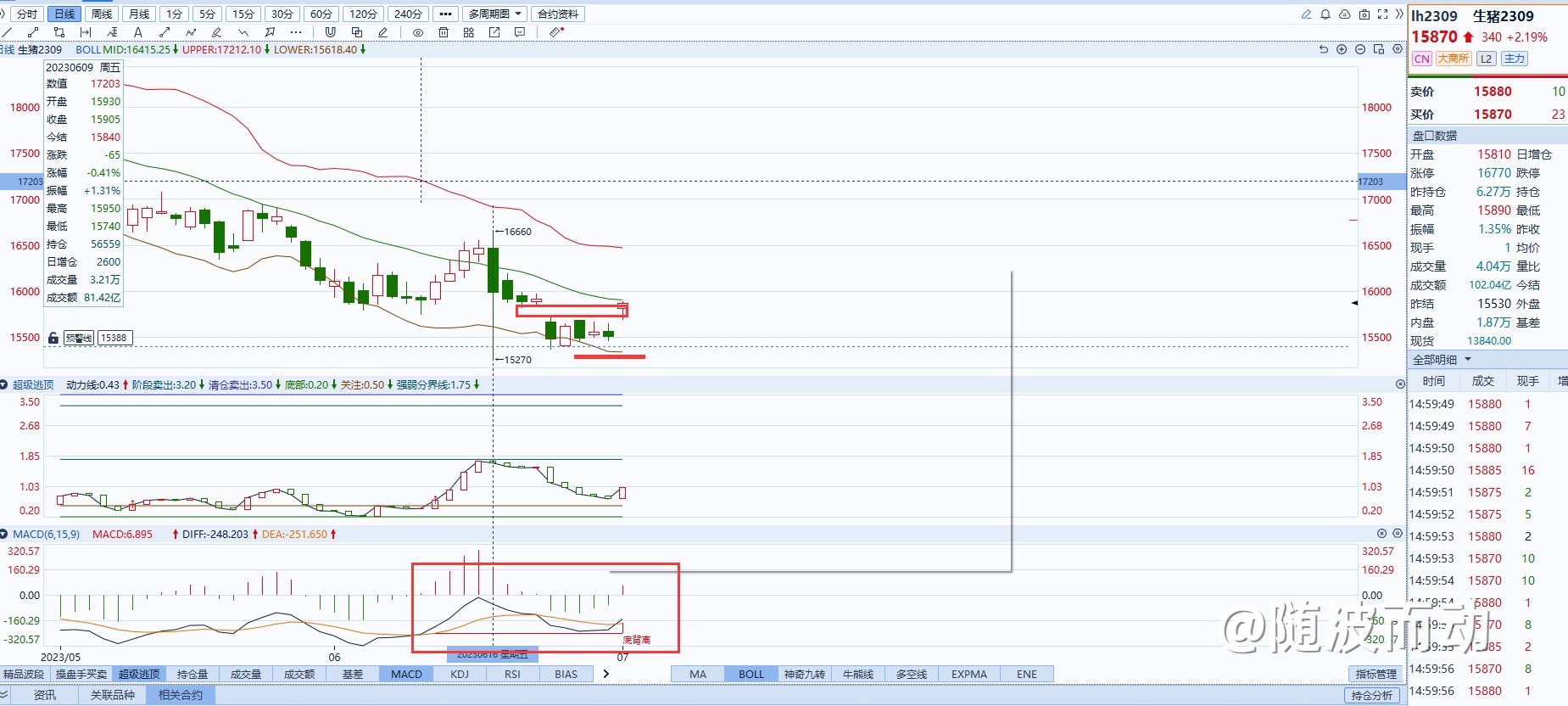Expand 超级逃顶 indicator dropdown
The width and height of the screenshot is (1568, 706).
[x=4, y=385]
